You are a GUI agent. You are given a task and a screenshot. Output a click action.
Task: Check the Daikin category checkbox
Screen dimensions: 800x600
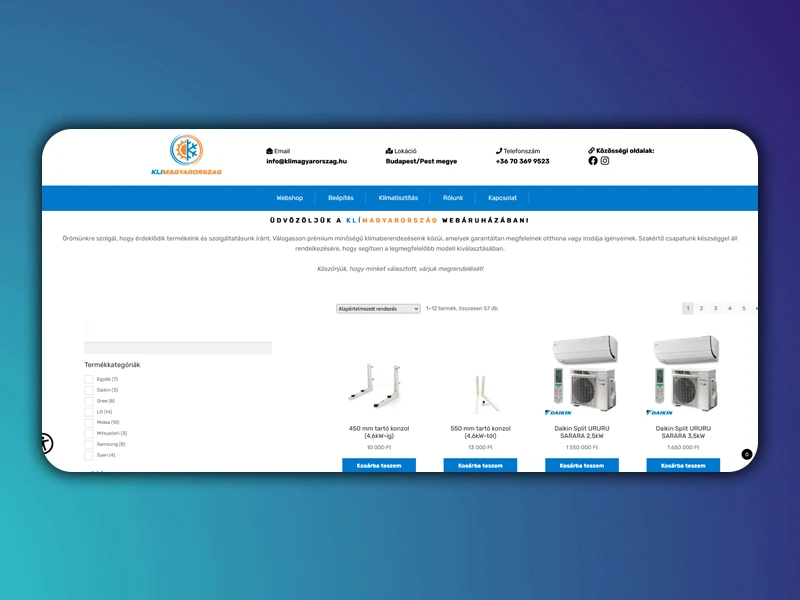click(89, 390)
